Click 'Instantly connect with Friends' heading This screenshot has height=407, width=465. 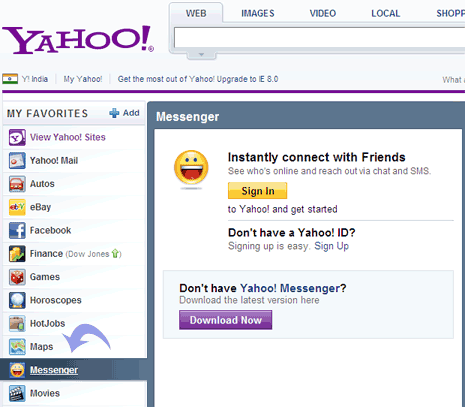pos(317,157)
